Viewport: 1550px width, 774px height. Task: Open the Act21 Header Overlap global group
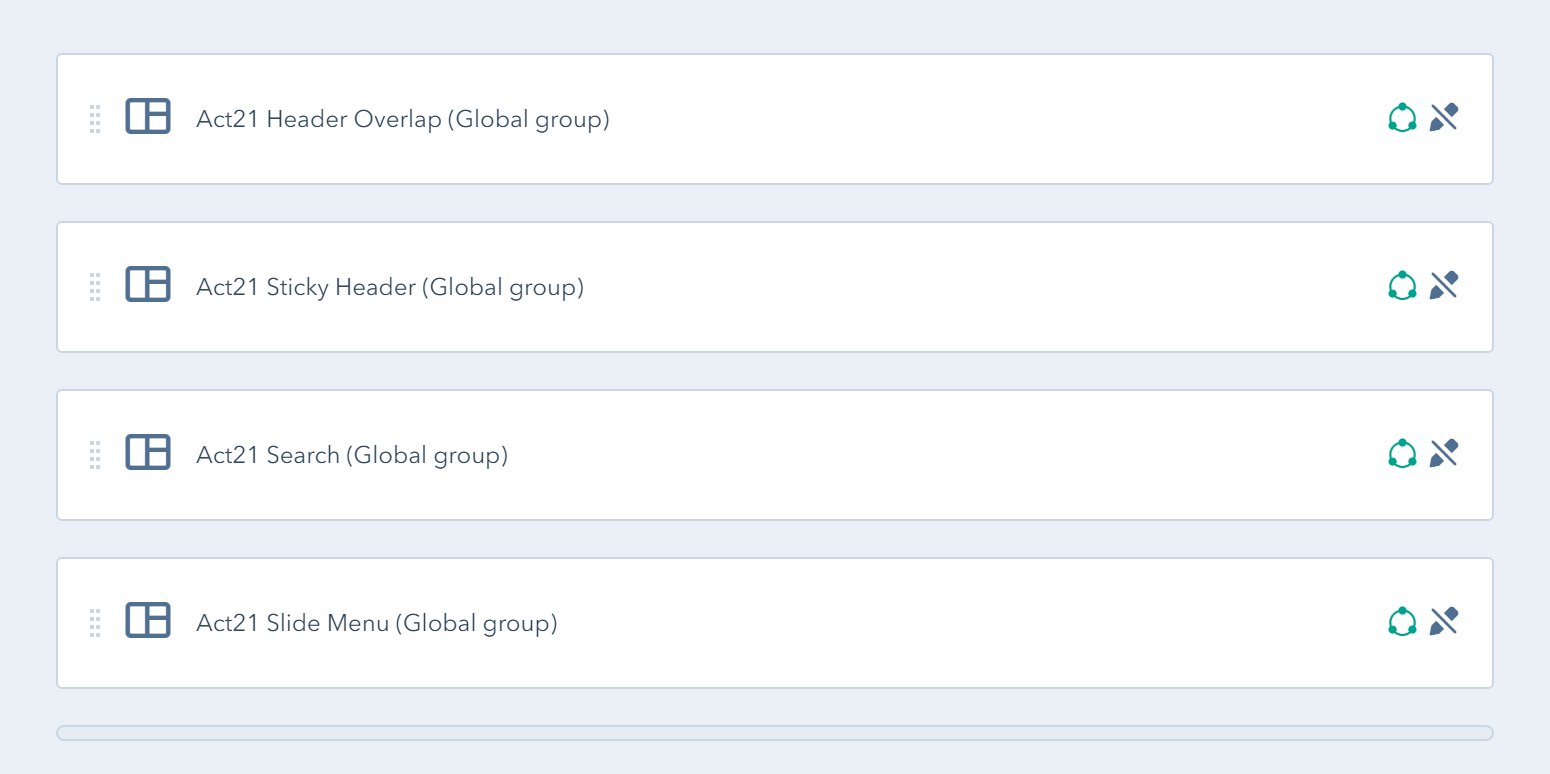coord(402,119)
